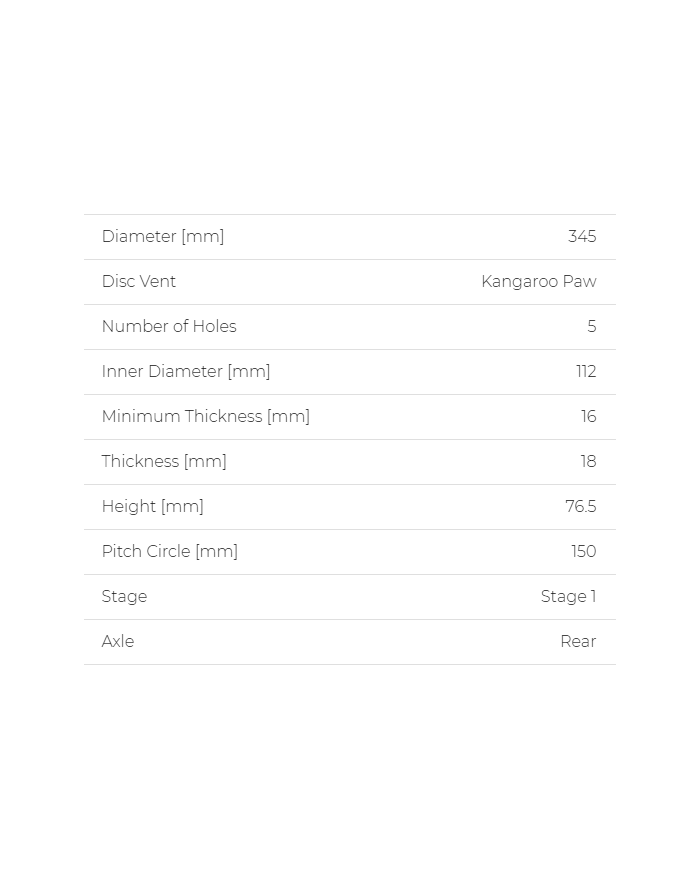Select the "Rear" axle value

coord(578,642)
